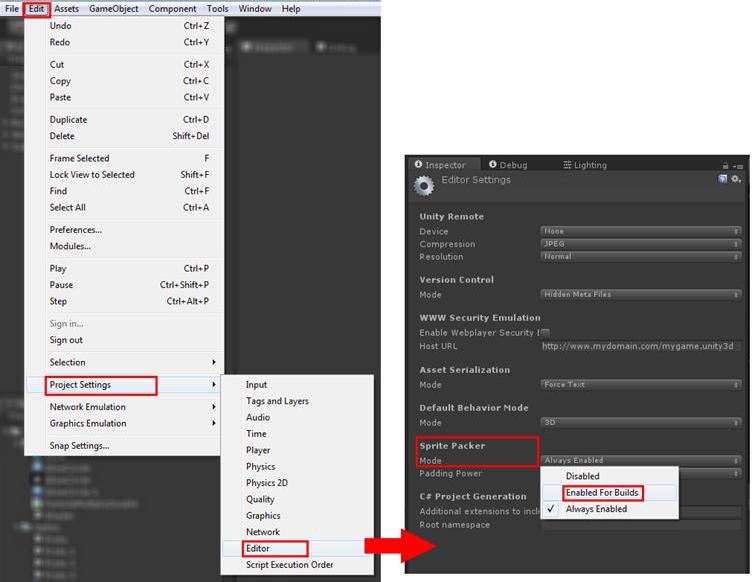Open Tags and Layers settings
The image size is (755, 582).
[297, 401]
